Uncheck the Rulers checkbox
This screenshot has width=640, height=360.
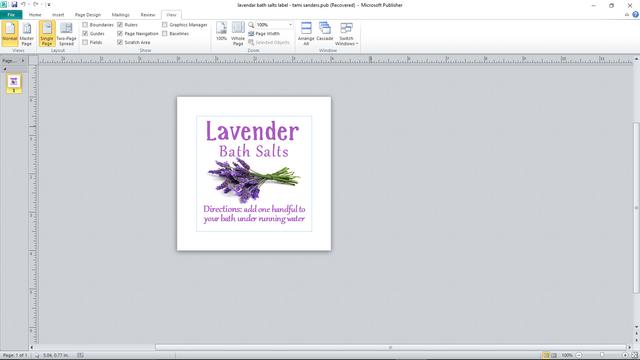click(120, 25)
